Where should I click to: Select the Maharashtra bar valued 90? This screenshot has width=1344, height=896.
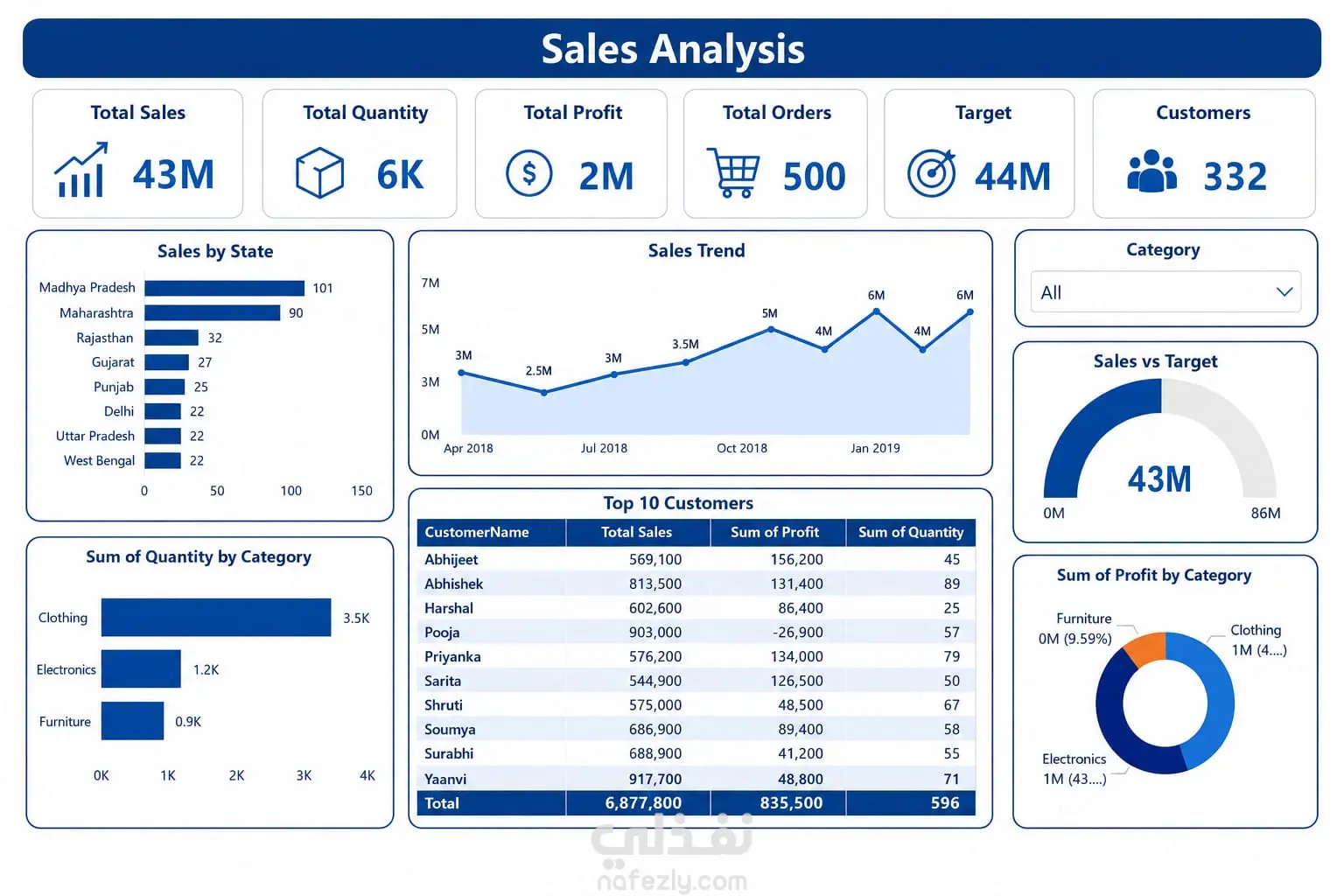213,312
